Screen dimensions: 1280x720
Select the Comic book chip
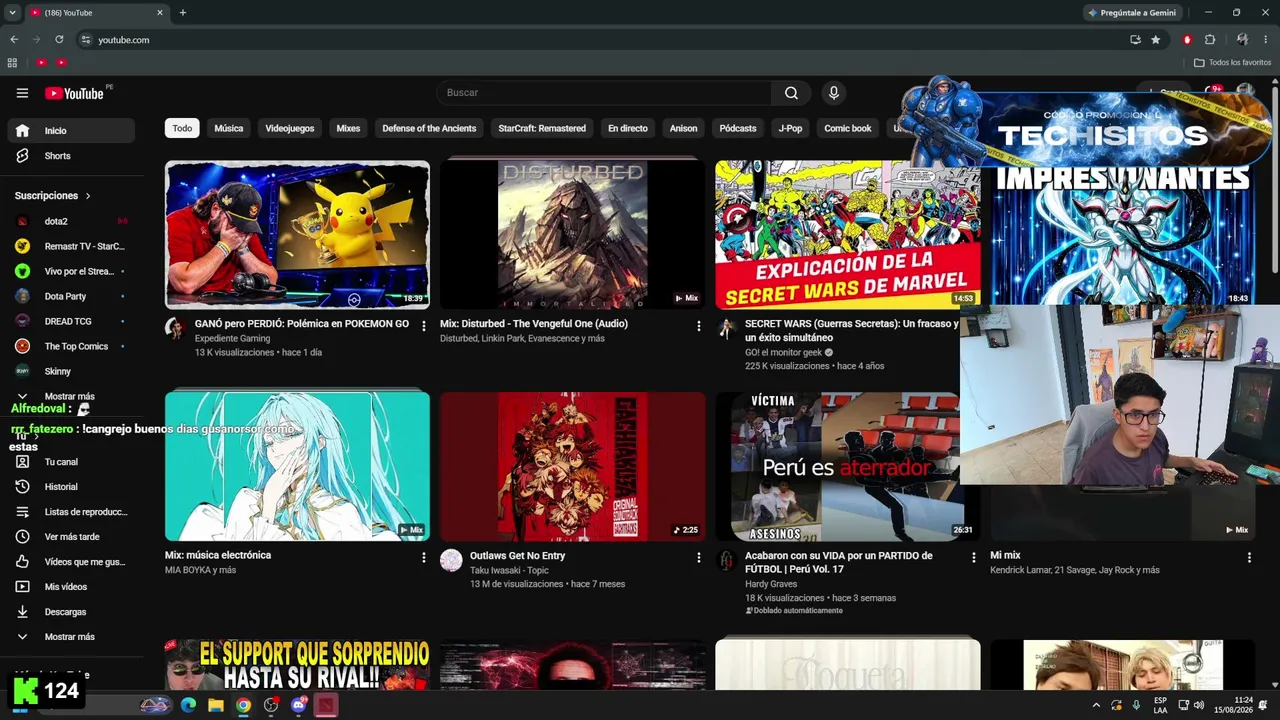click(848, 128)
